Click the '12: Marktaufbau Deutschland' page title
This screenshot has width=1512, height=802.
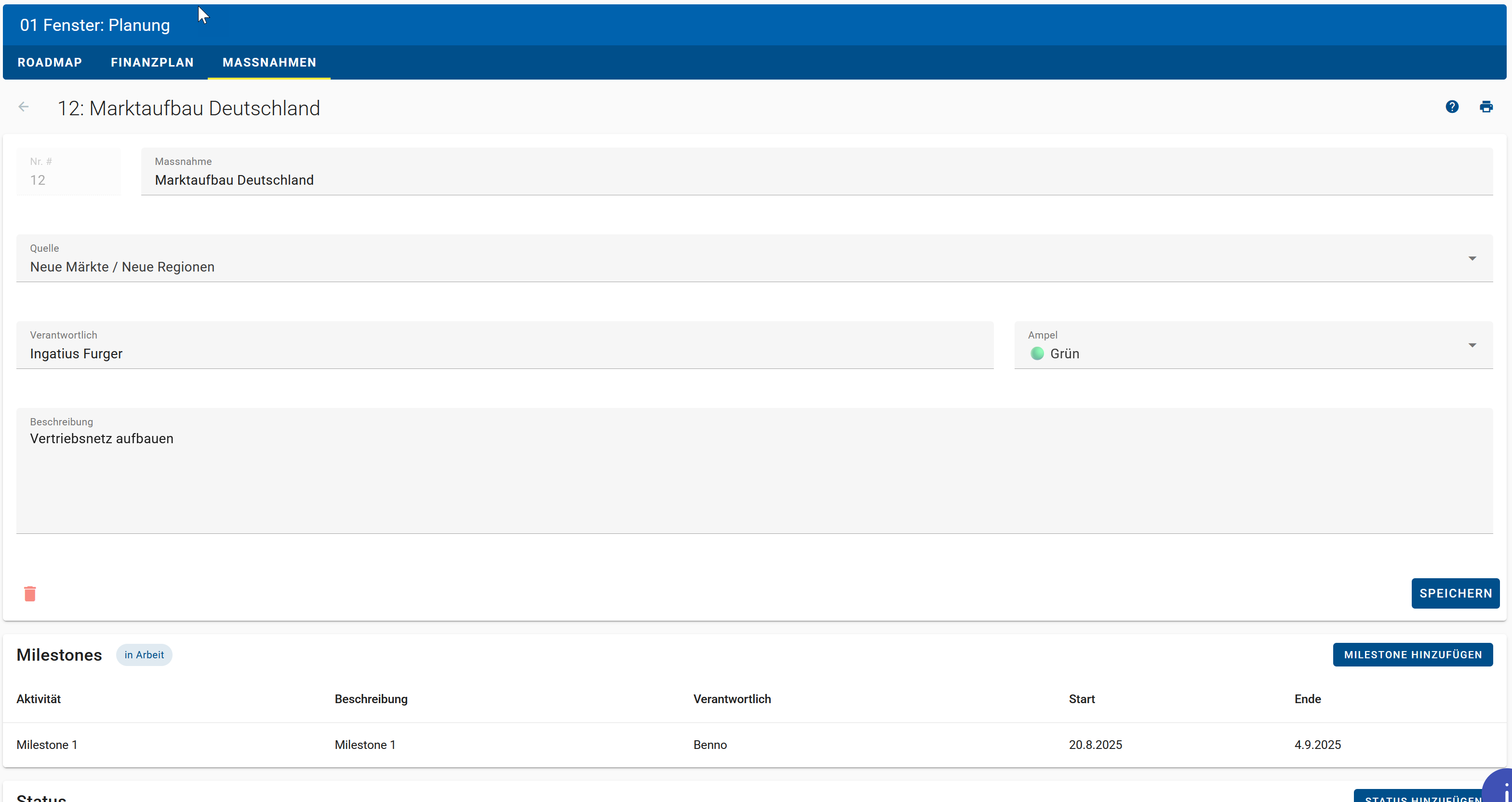(x=188, y=108)
